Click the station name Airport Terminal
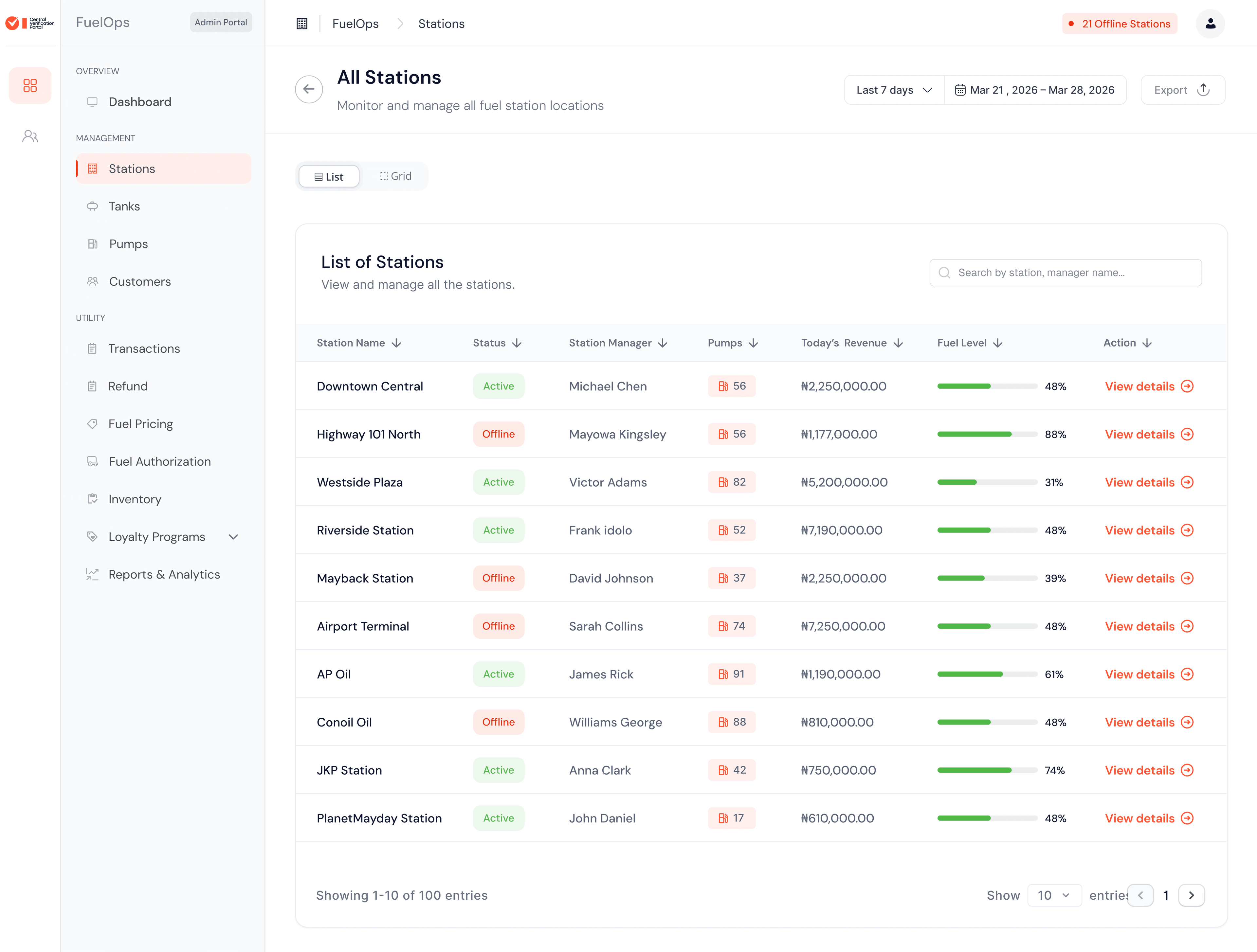This screenshot has width=1257, height=952. coord(363,626)
